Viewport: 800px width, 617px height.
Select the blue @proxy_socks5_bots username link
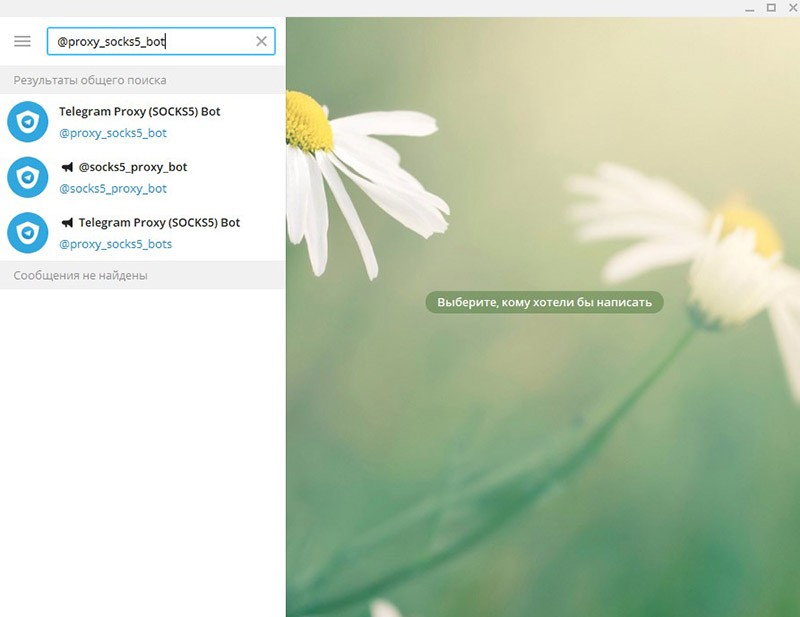115,244
